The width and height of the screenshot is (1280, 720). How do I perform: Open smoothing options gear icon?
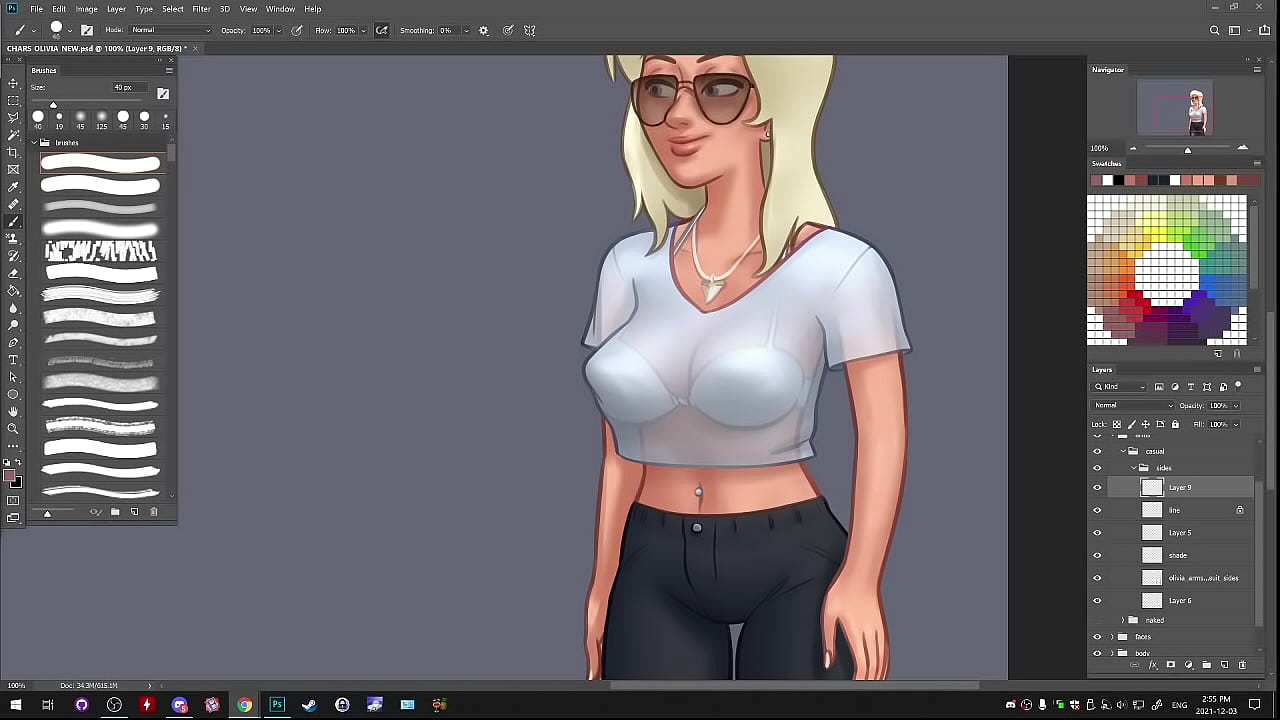coord(484,30)
